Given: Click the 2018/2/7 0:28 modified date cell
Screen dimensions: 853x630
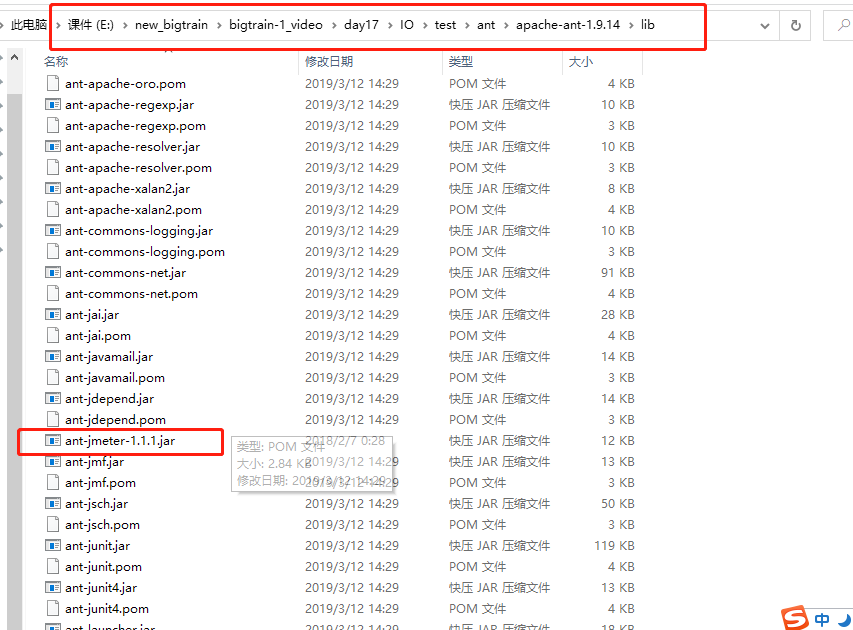Looking at the screenshot, I should [345, 441].
